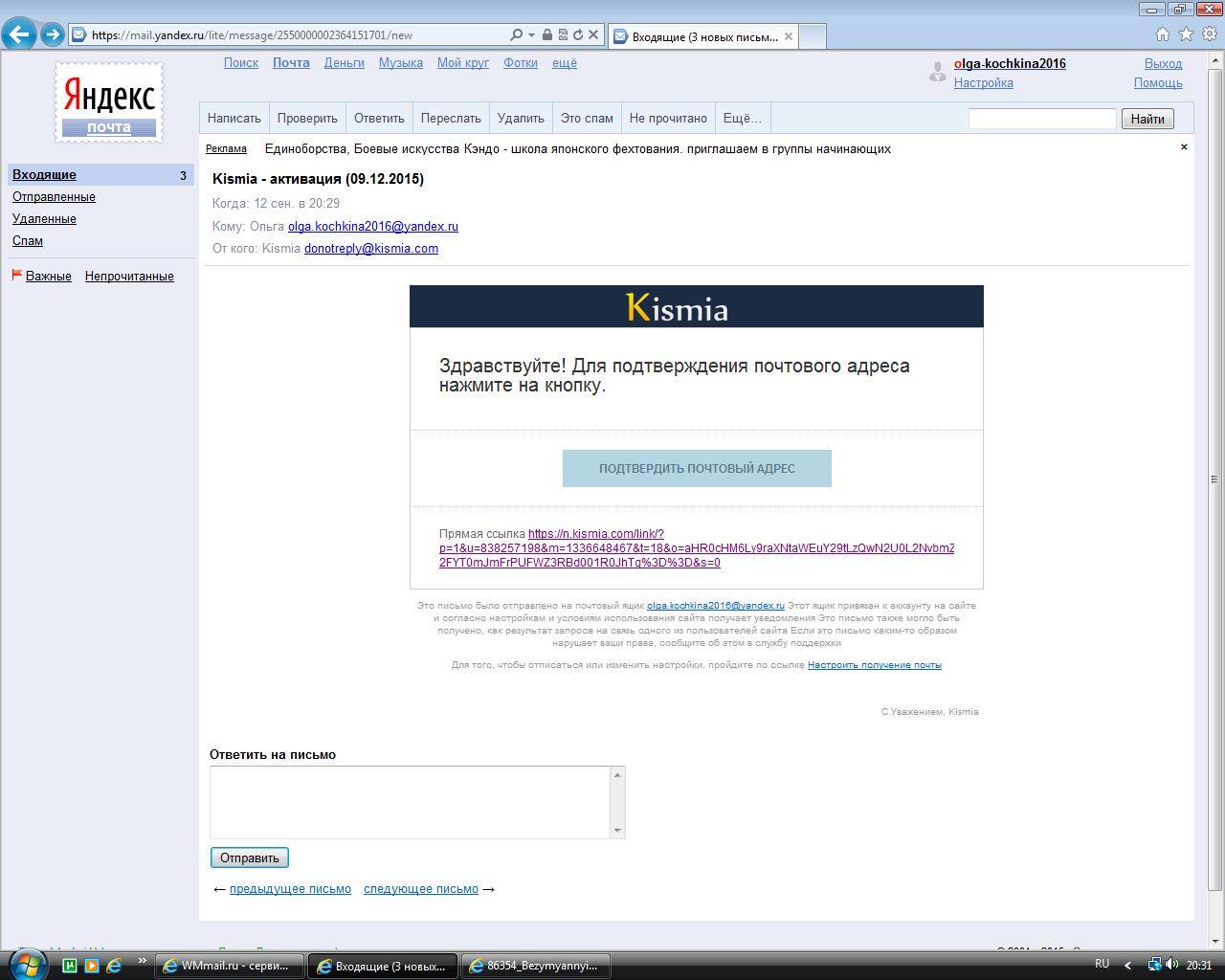Click the Реклама label link
Viewport: 1225px width, 980px height.
pyautogui.click(x=226, y=148)
